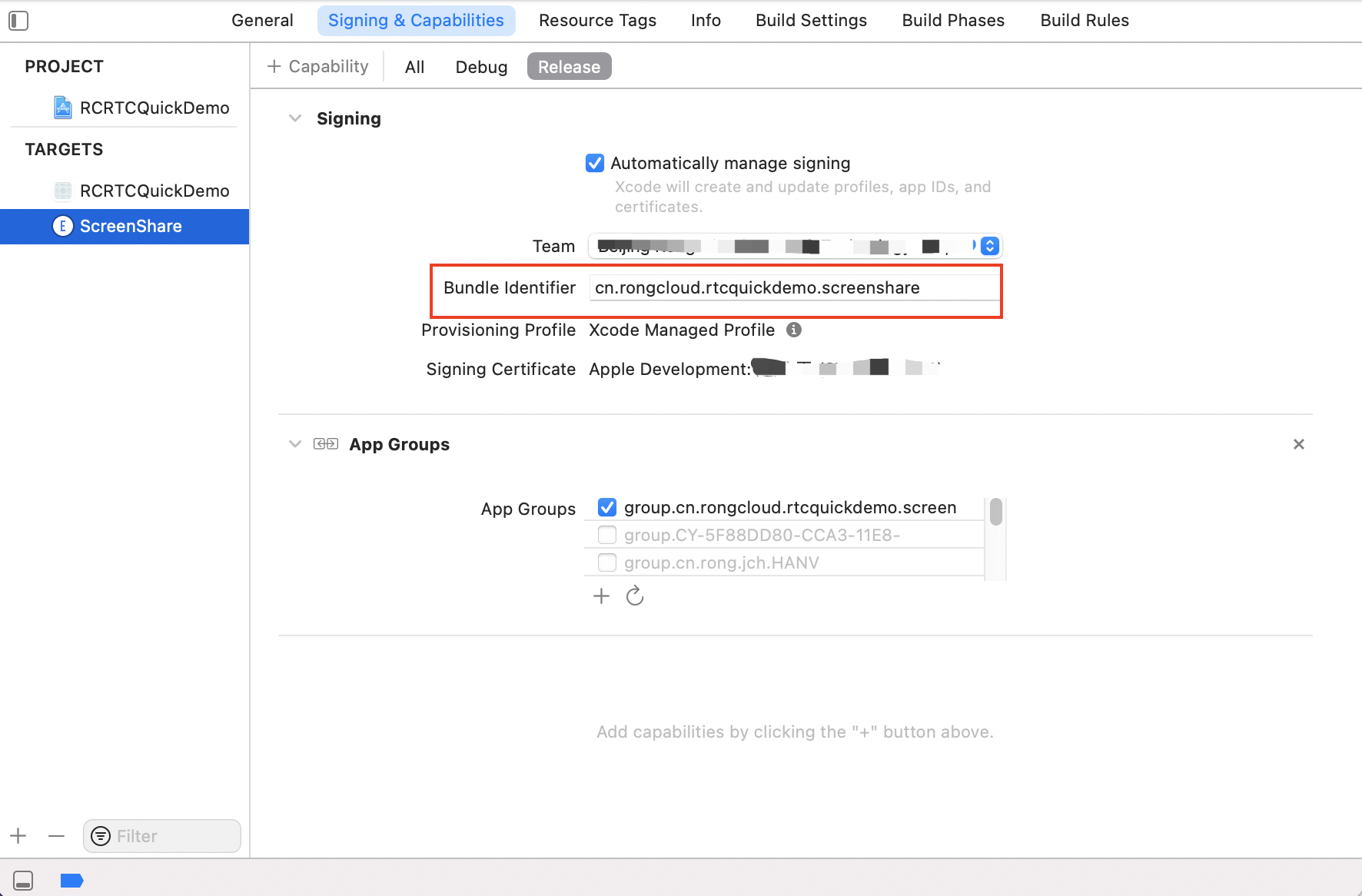Switch to the Build Settings tab
The width and height of the screenshot is (1362, 896).
811,21
